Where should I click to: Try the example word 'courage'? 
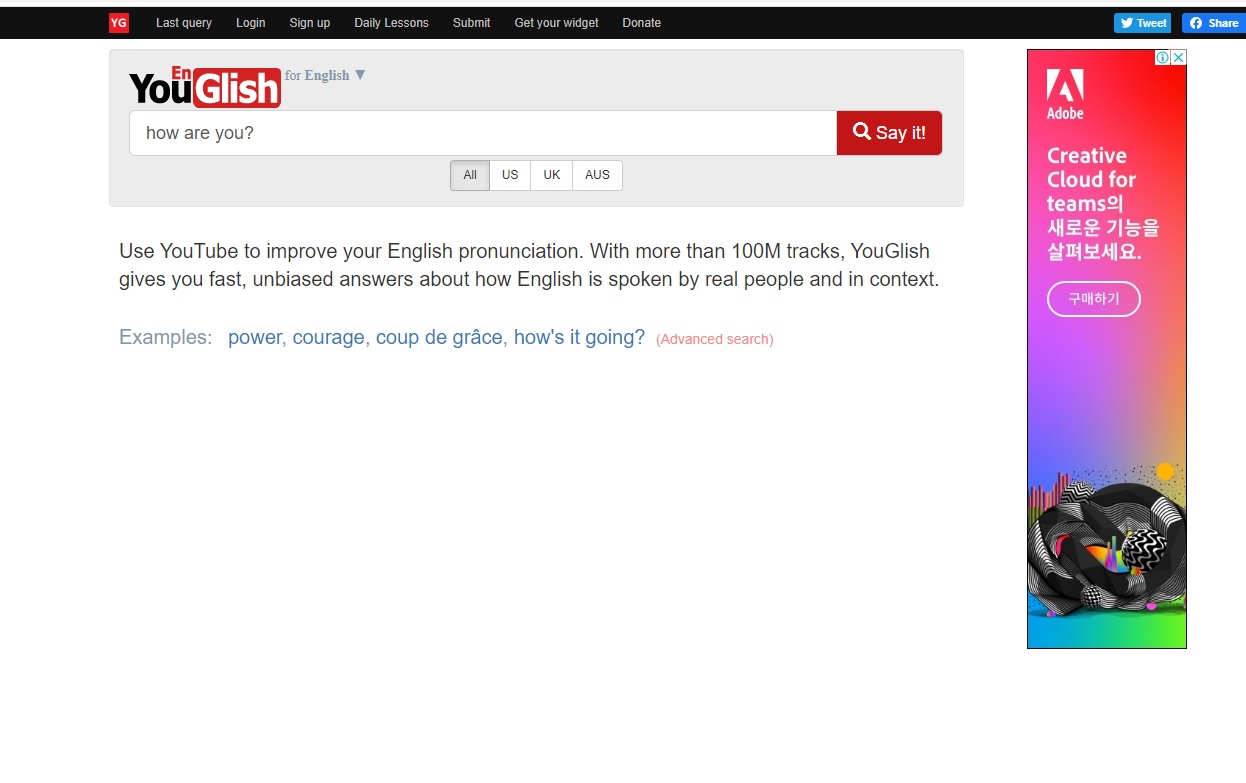(x=329, y=338)
